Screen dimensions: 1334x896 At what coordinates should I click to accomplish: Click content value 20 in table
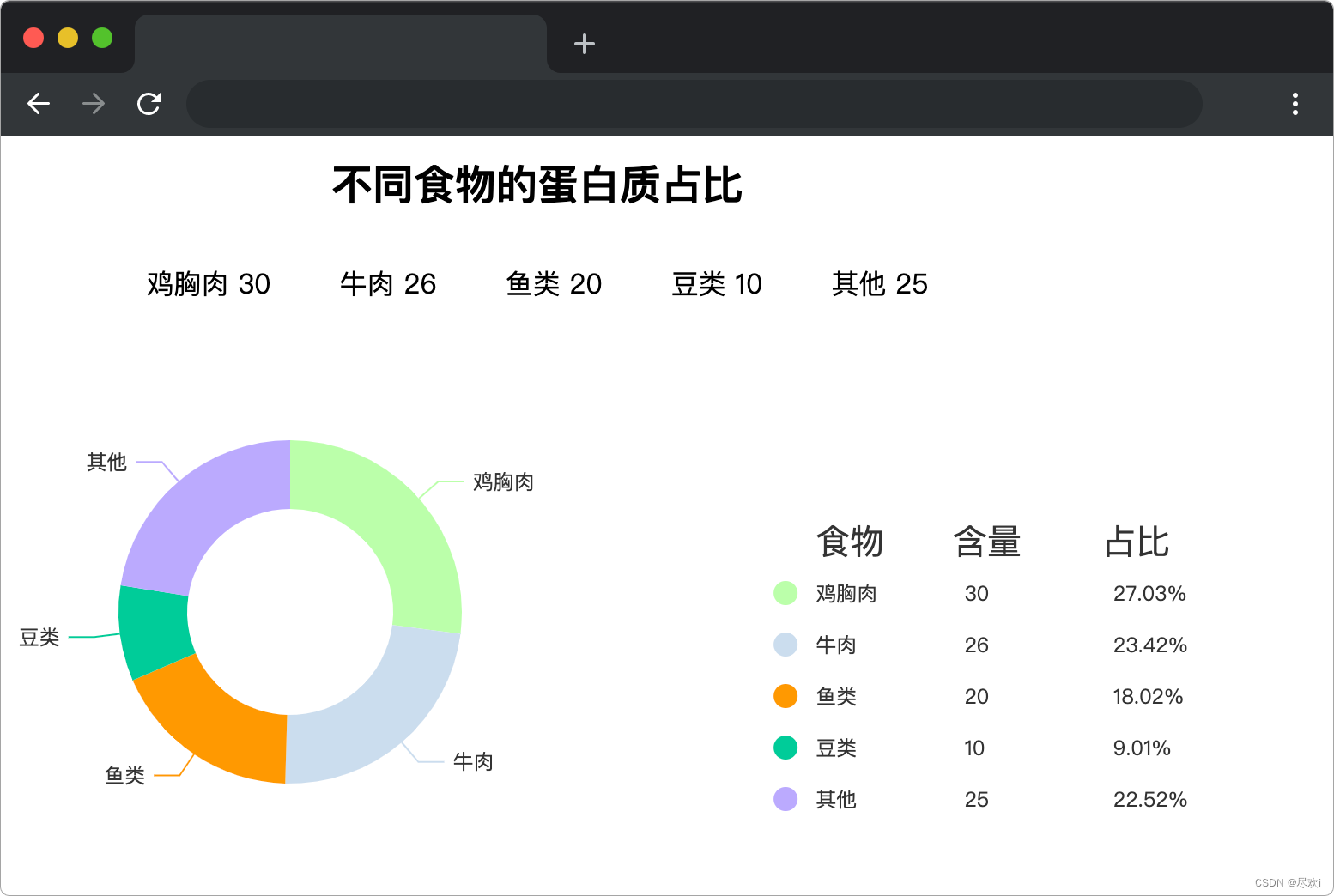[977, 697]
